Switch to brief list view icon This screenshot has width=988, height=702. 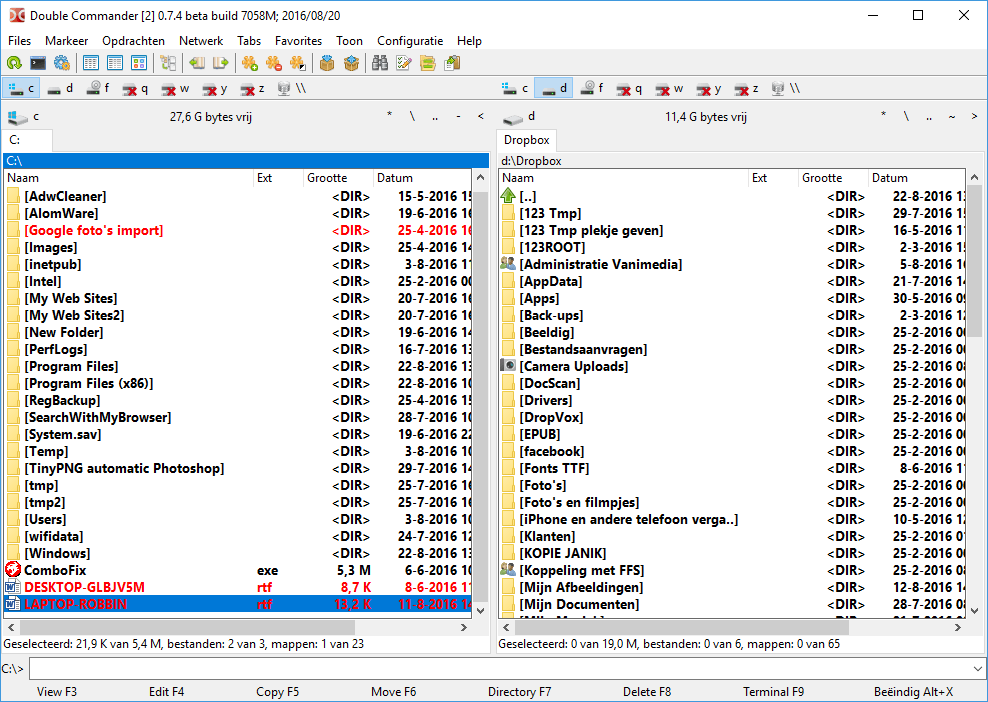[91, 63]
